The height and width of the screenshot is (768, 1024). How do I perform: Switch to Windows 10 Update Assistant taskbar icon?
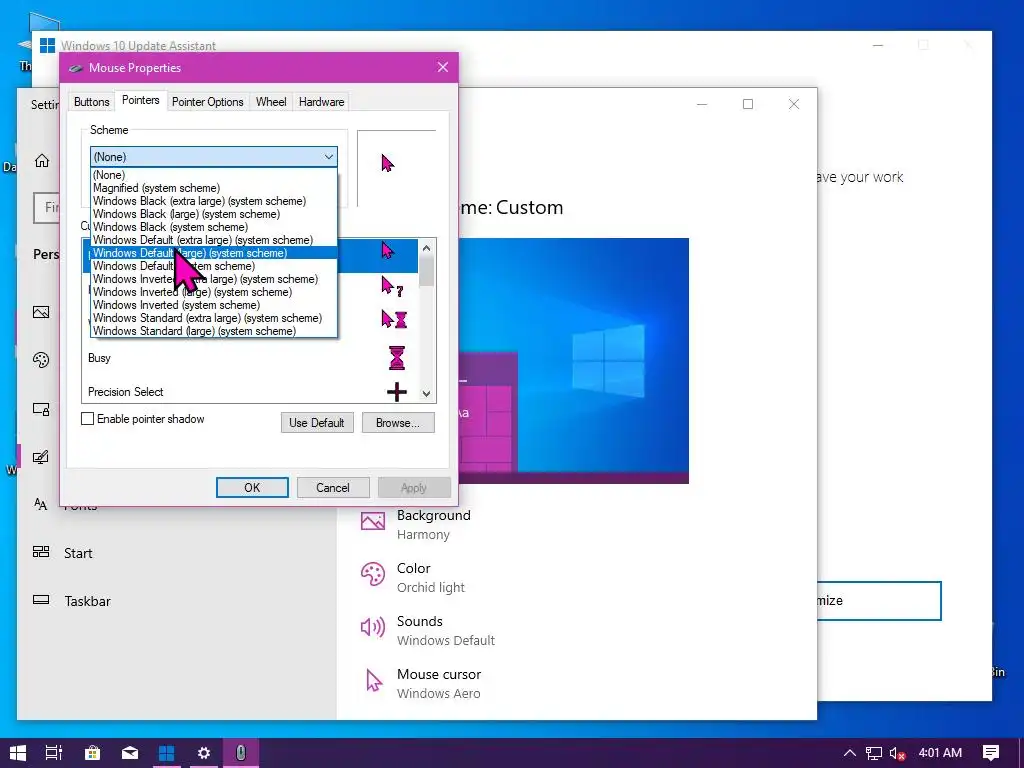coord(167,753)
